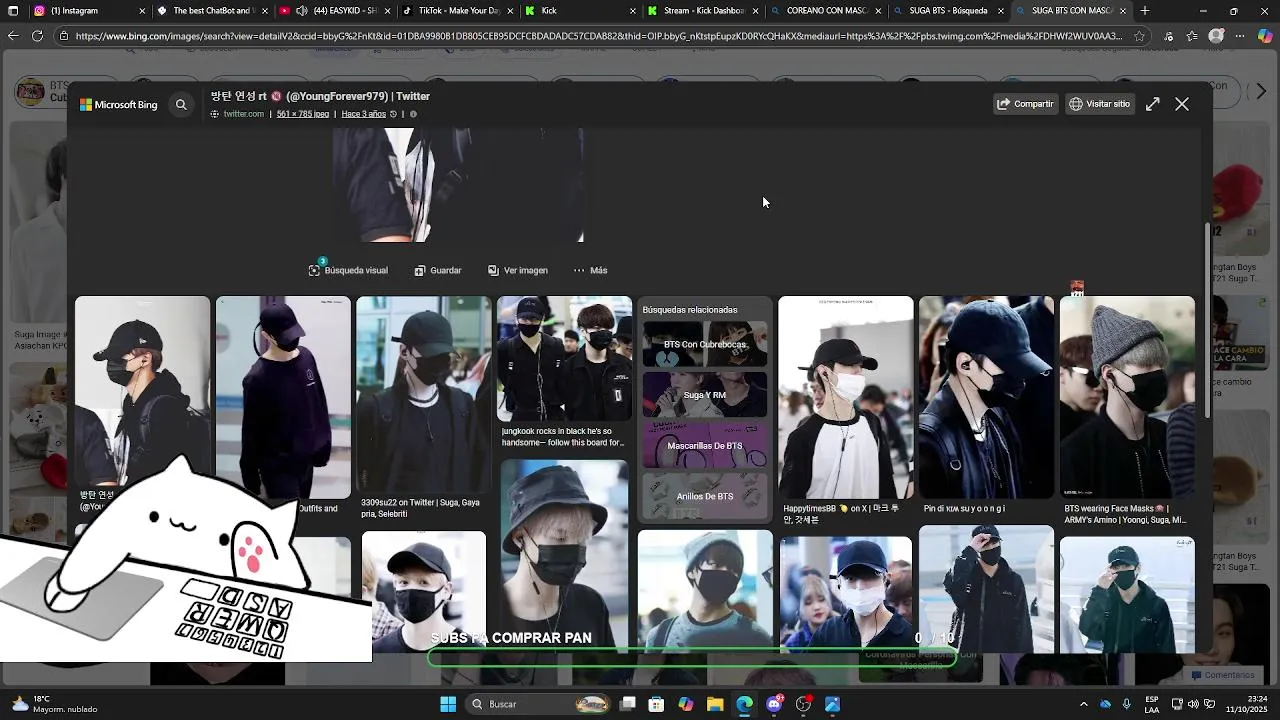Start Búsqueda visual on this image

pyautogui.click(x=348, y=270)
